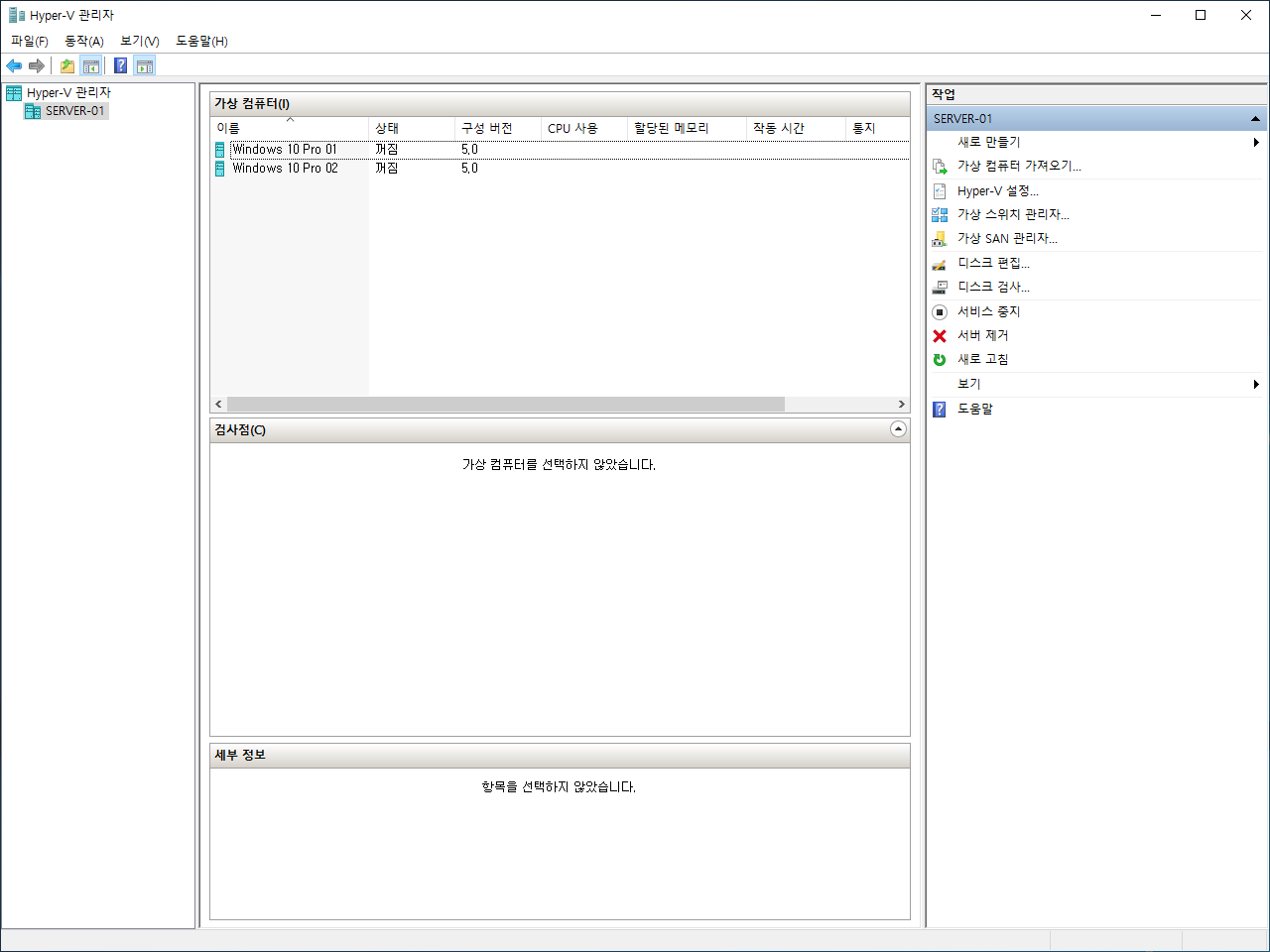Click the 디스크 검사 icon
Screen dimensions: 1270x952
[x=940, y=288]
